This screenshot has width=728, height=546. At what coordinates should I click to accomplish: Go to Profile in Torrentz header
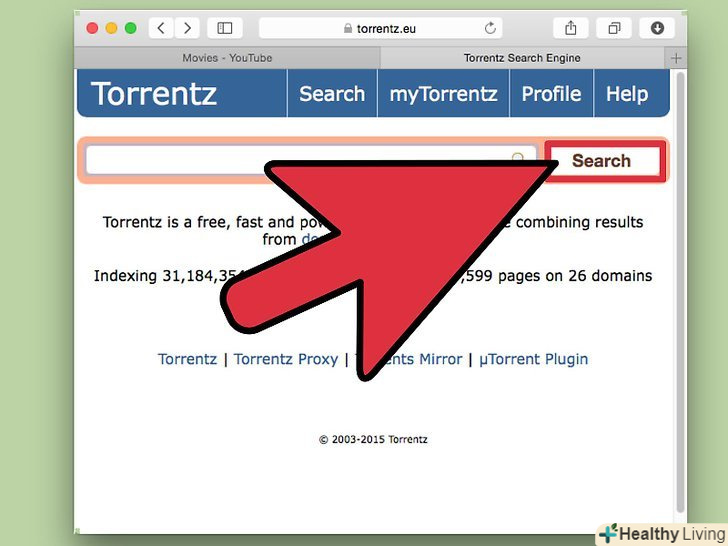tap(552, 94)
